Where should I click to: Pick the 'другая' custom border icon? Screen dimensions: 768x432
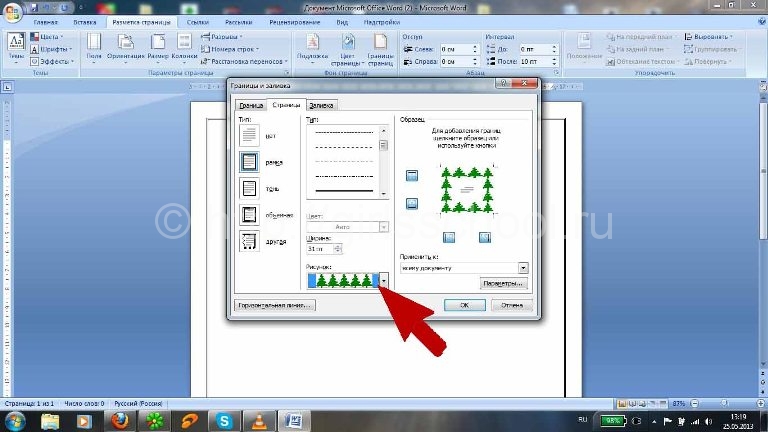249,241
